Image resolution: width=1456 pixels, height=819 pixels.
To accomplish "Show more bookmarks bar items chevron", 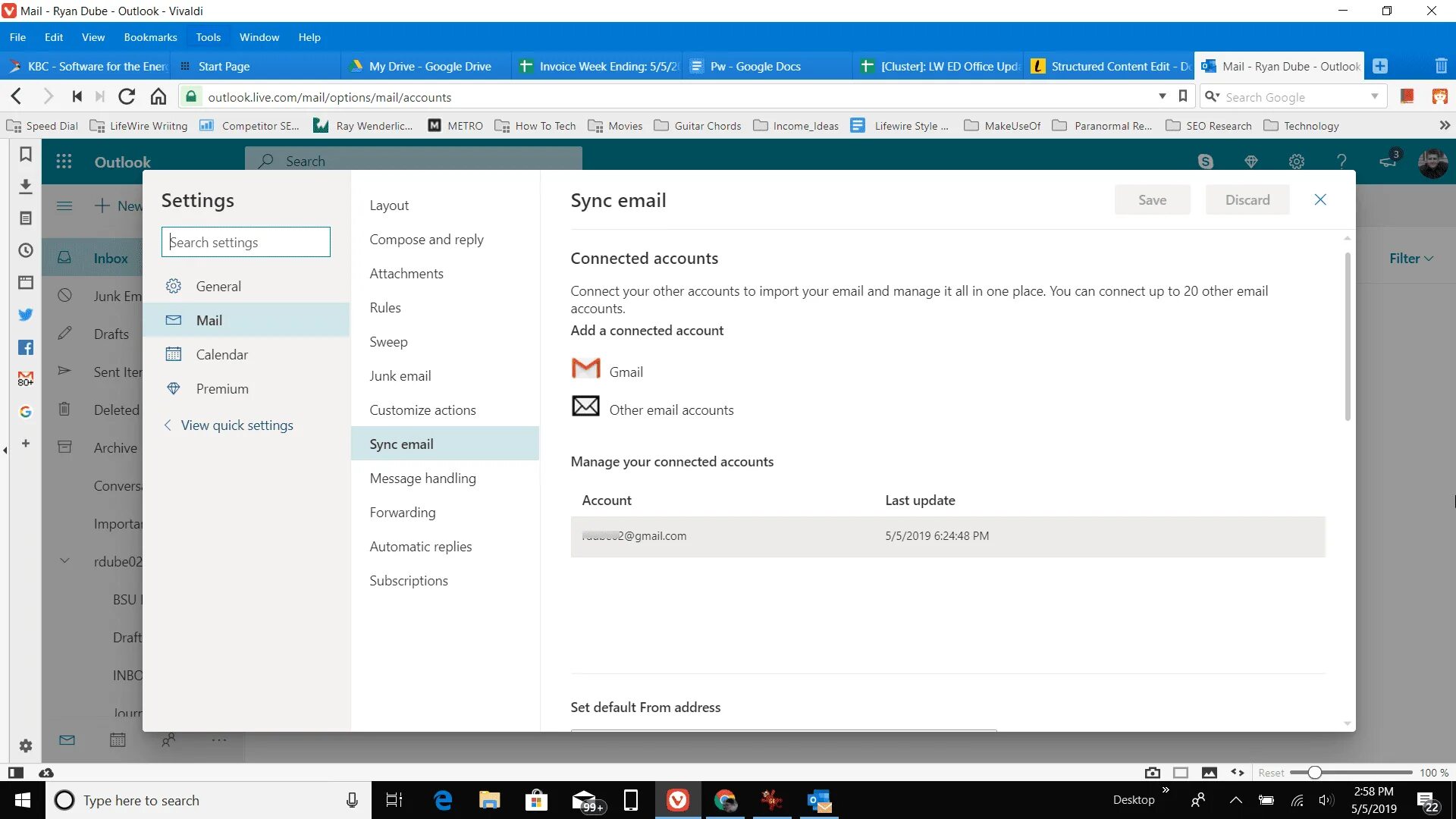I will point(1445,126).
